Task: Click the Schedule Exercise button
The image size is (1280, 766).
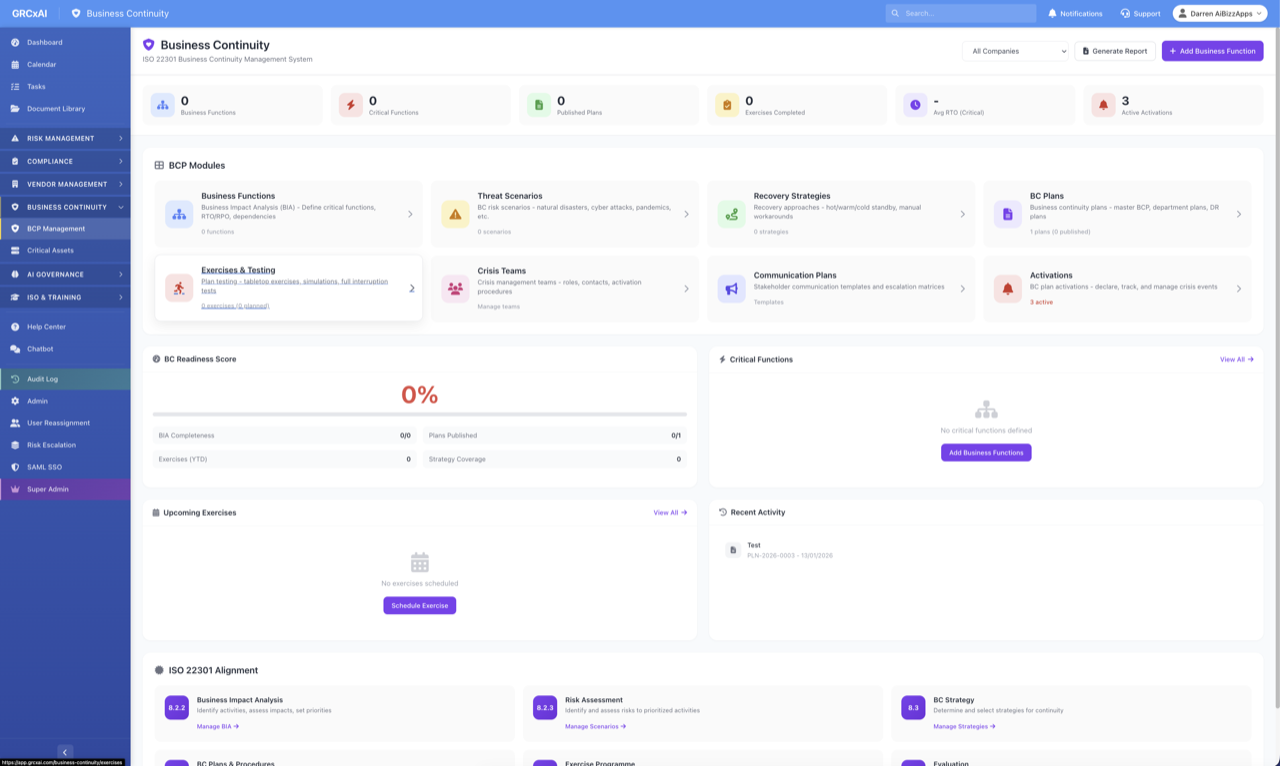Action: 419,605
